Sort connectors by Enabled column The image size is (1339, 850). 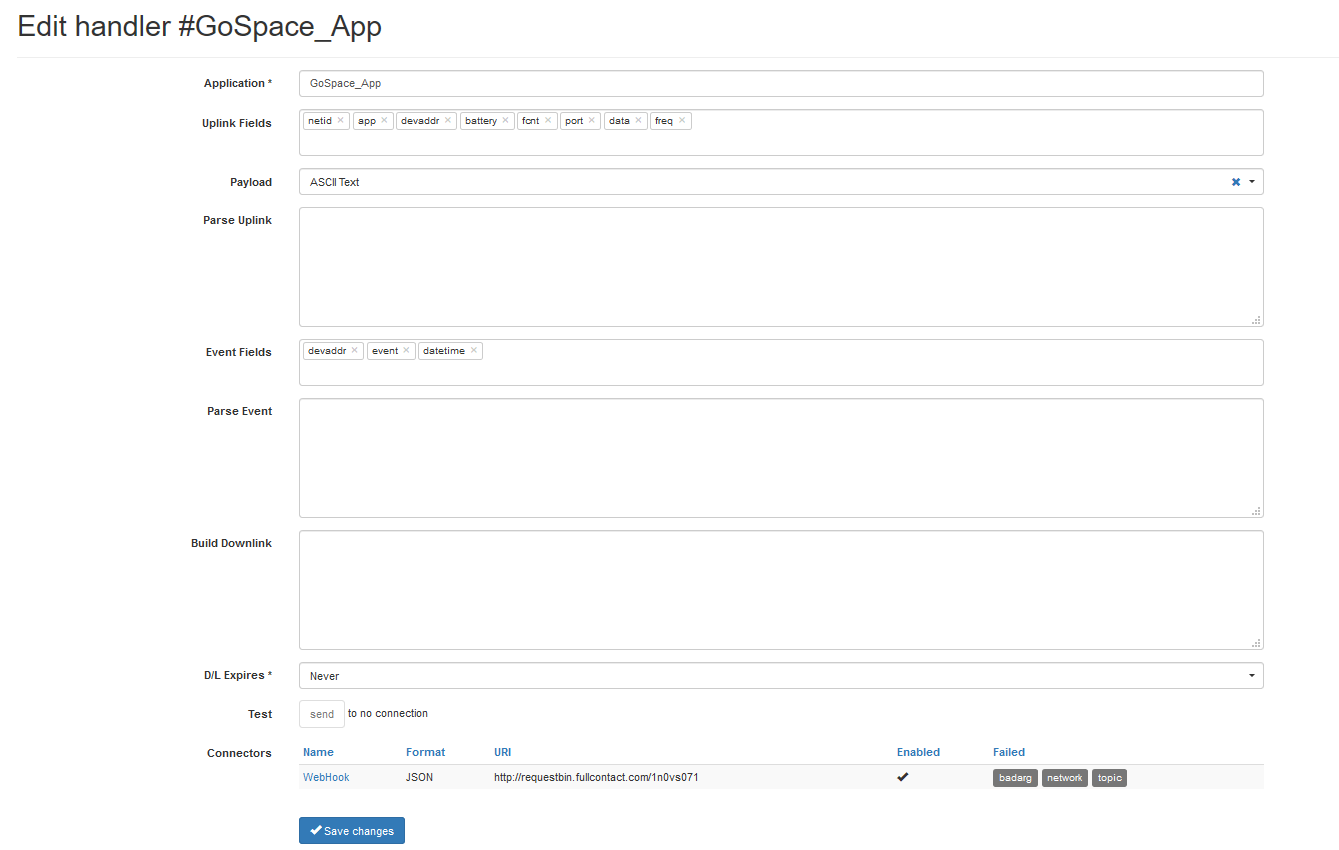pos(918,752)
